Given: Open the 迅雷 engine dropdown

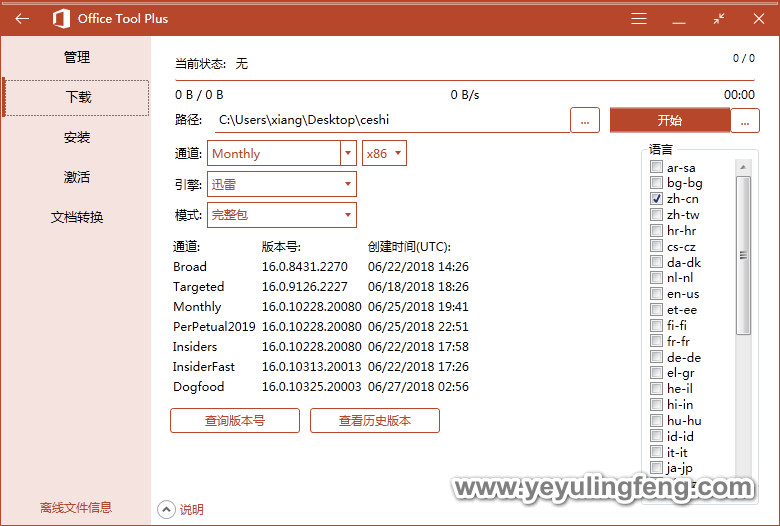Looking at the screenshot, I should tap(282, 184).
